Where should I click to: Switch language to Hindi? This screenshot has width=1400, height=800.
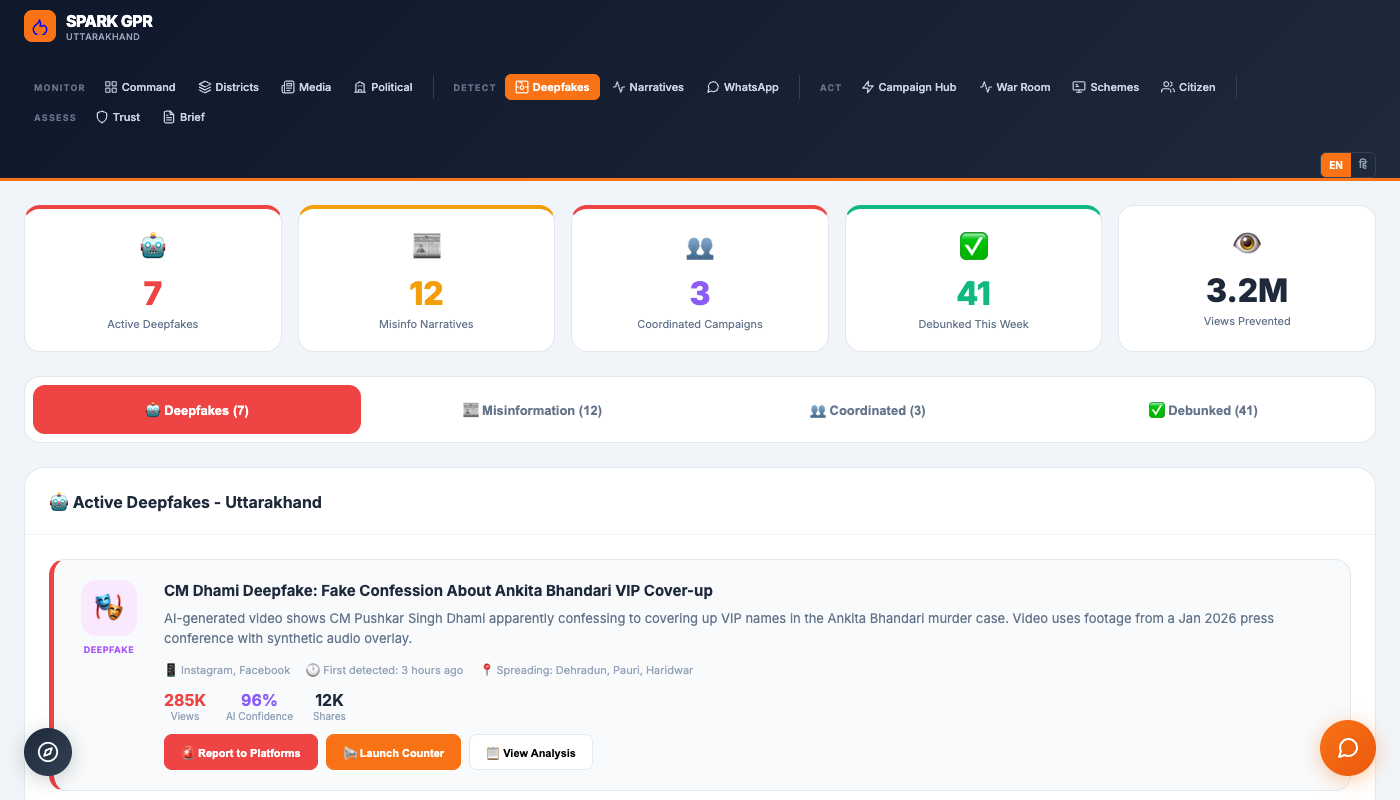[x=1363, y=165]
